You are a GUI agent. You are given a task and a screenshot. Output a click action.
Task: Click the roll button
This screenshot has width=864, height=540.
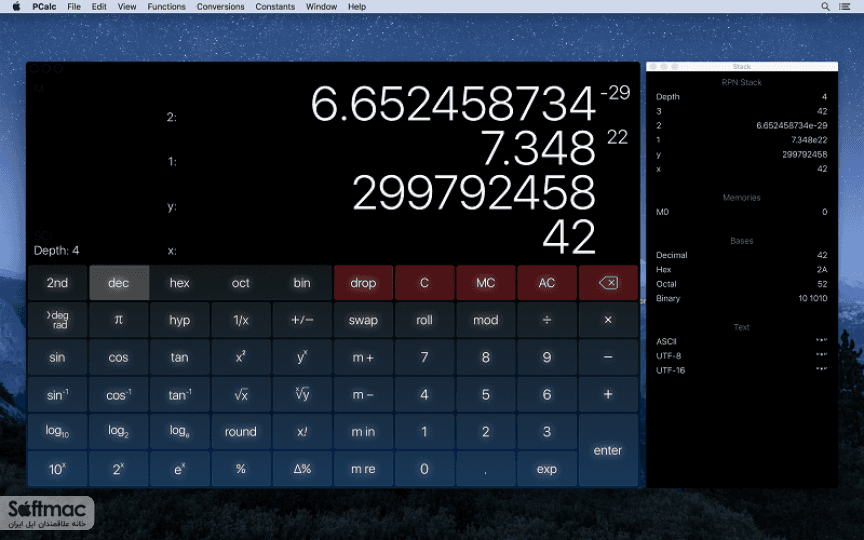coord(424,320)
